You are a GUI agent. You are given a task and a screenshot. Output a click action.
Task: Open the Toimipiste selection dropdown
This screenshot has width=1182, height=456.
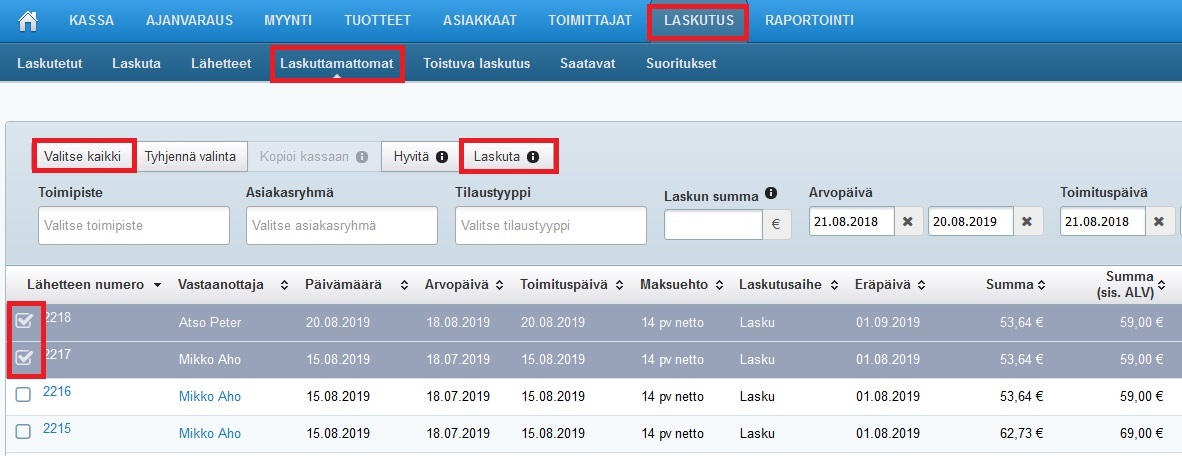tap(134, 226)
